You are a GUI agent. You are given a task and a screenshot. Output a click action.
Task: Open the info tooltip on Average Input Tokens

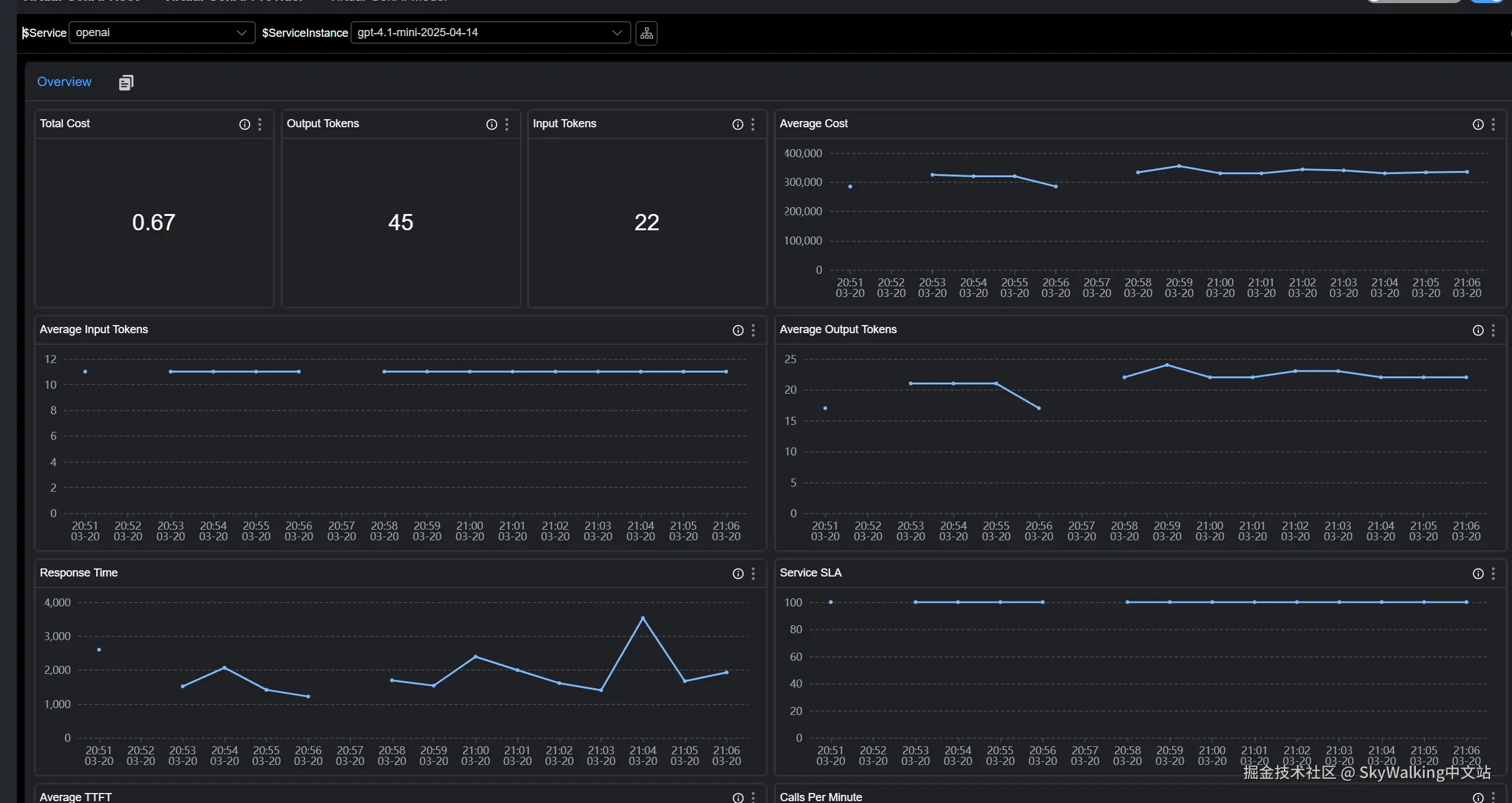[x=737, y=330]
